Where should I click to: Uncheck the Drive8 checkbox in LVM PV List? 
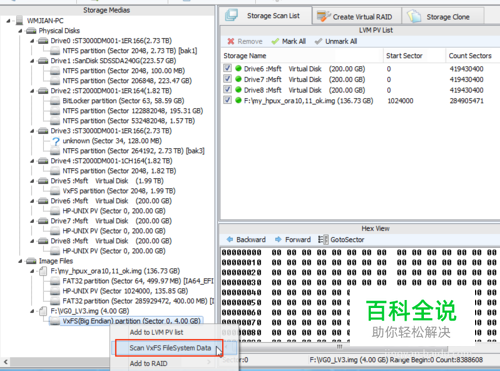227,90
